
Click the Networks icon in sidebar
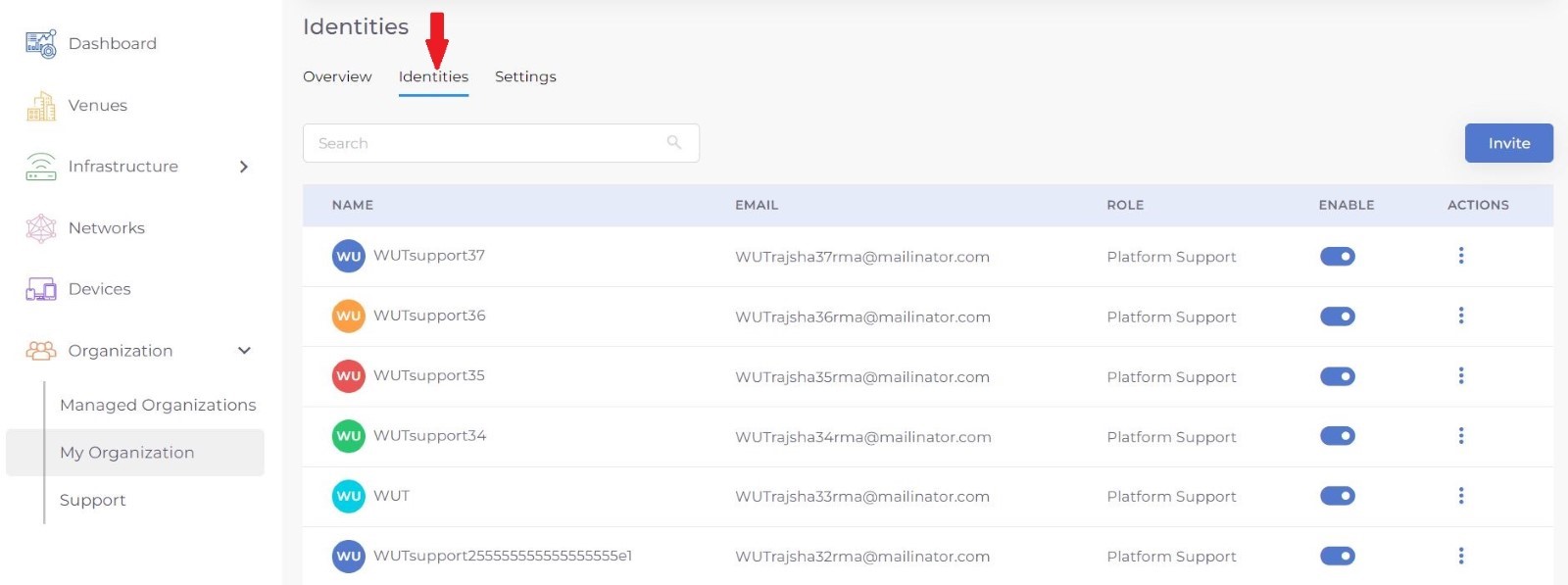pos(41,228)
